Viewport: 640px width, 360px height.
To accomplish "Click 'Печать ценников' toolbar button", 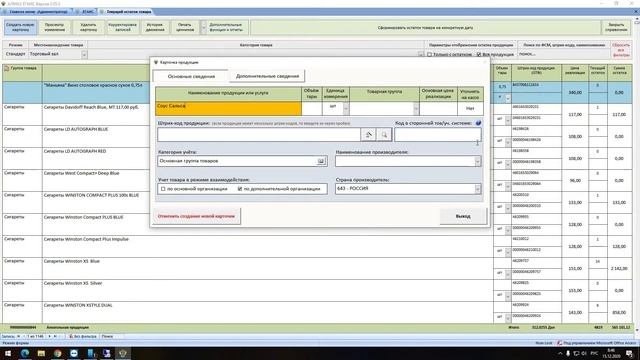I will click(x=185, y=27).
